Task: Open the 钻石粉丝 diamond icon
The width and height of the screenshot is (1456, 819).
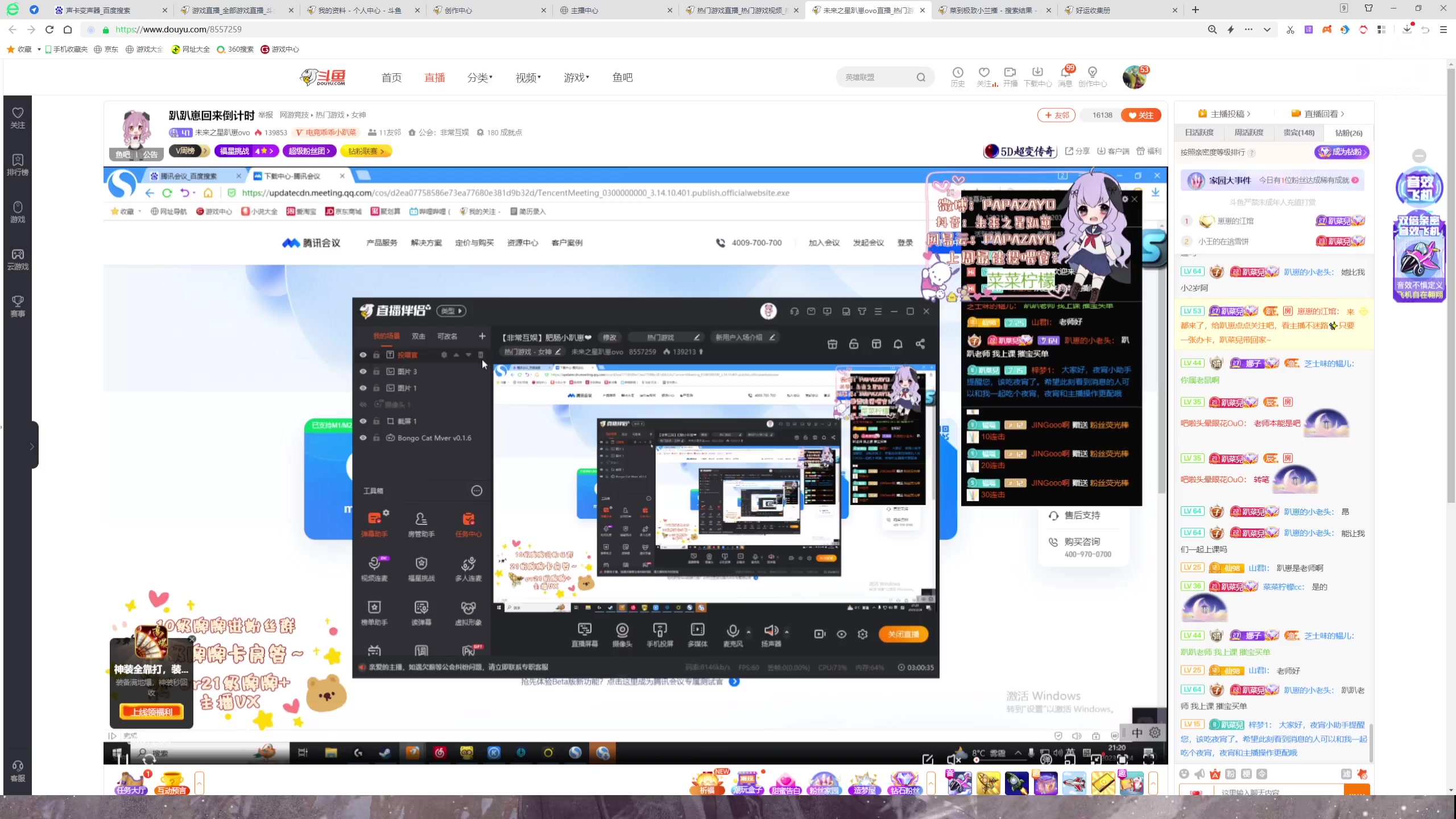Action: 904,783
